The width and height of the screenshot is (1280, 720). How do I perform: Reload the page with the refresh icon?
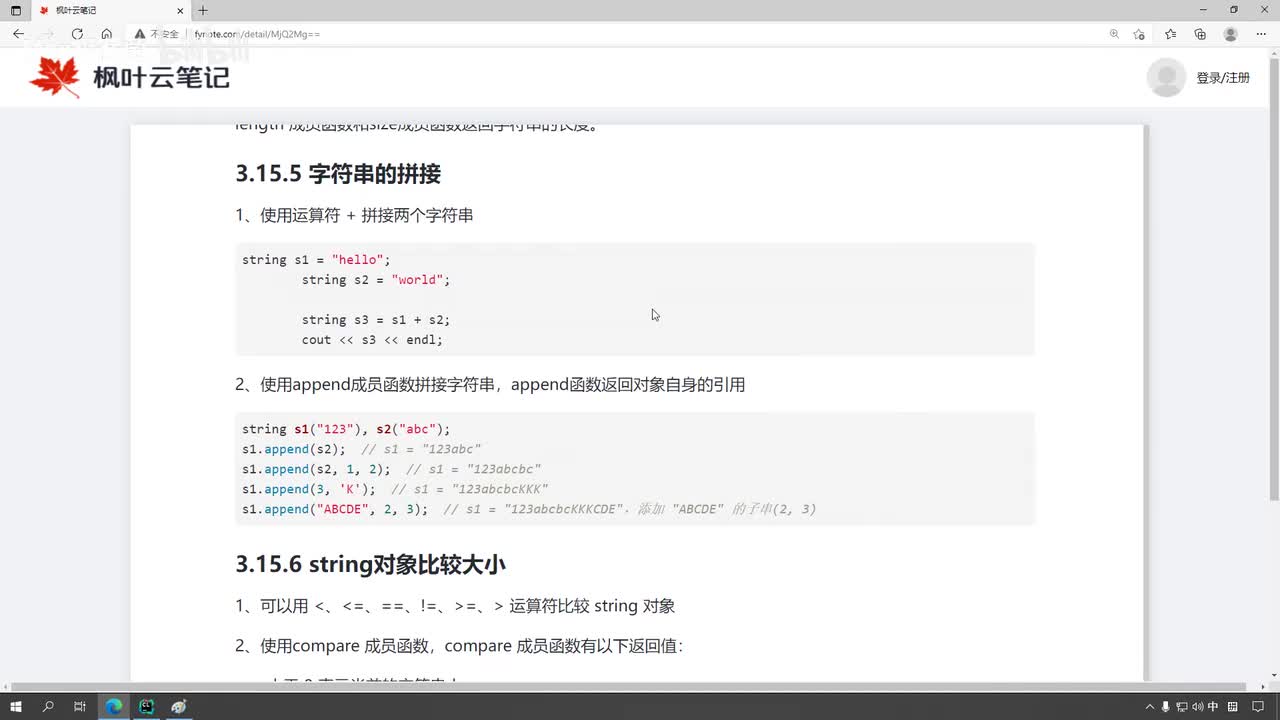pos(77,34)
